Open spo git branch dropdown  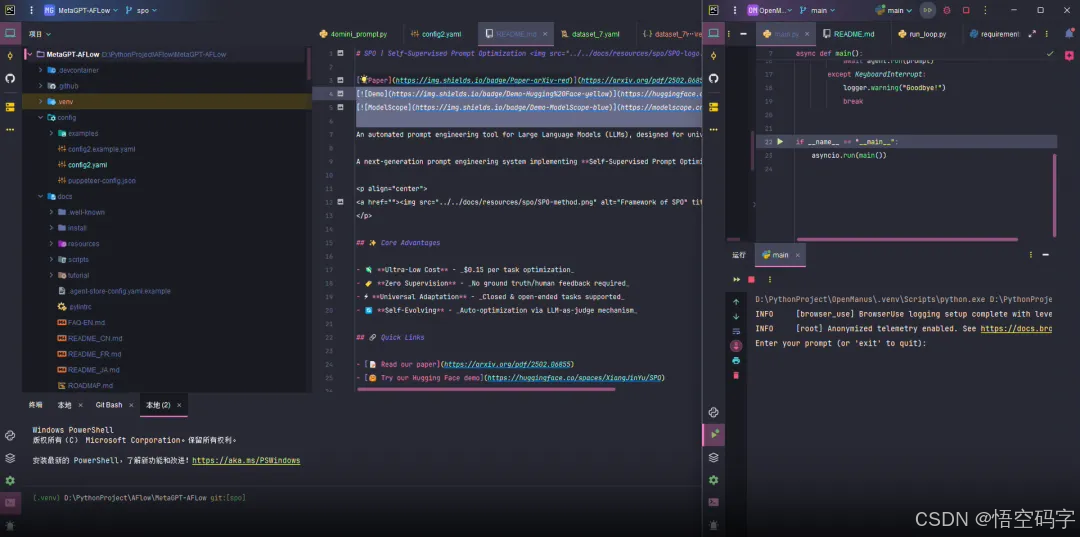coord(141,10)
